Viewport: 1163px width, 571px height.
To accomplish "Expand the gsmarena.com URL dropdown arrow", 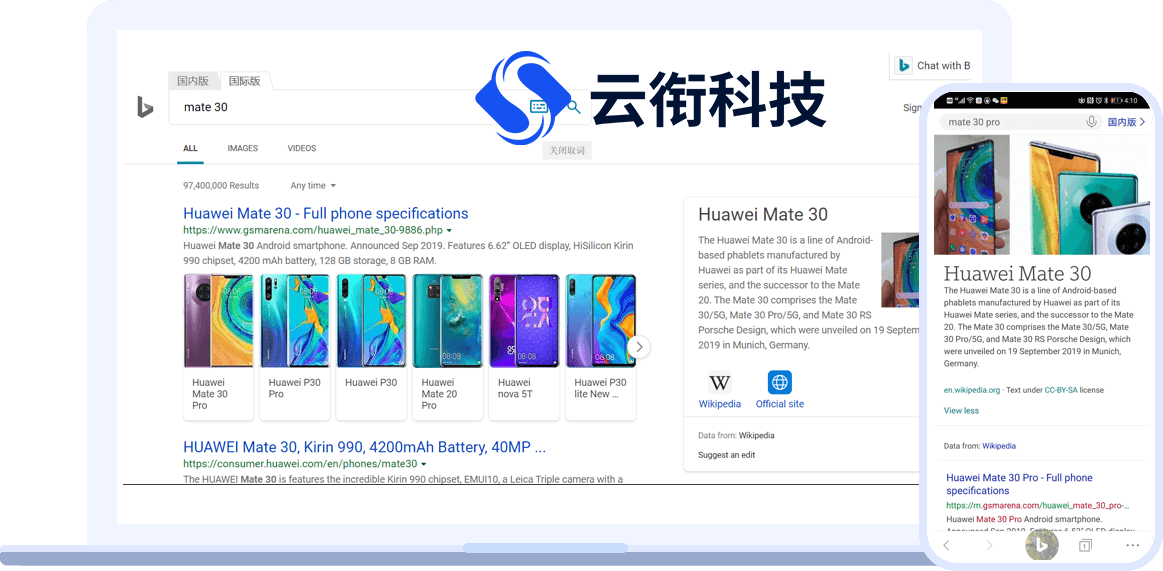I will [x=449, y=231].
